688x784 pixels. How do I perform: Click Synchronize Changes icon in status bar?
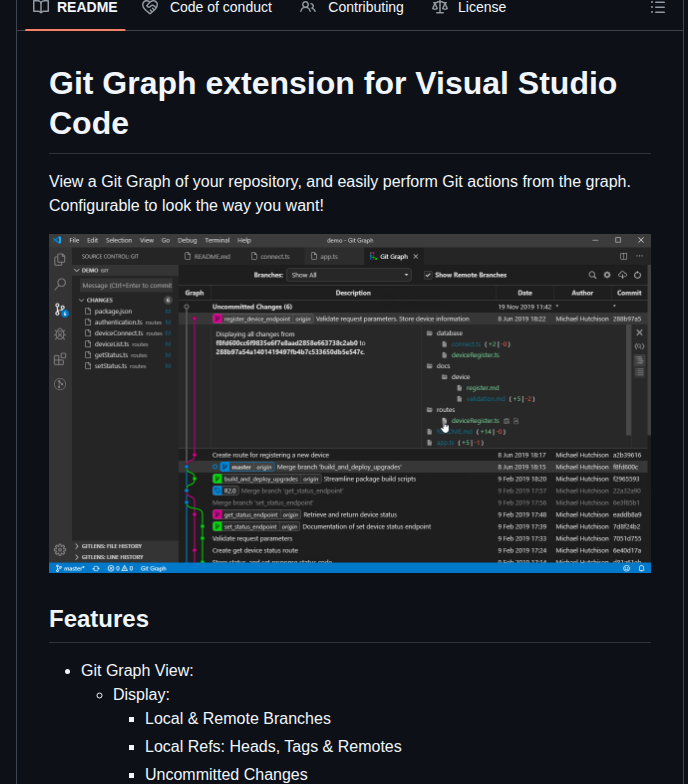point(96,568)
